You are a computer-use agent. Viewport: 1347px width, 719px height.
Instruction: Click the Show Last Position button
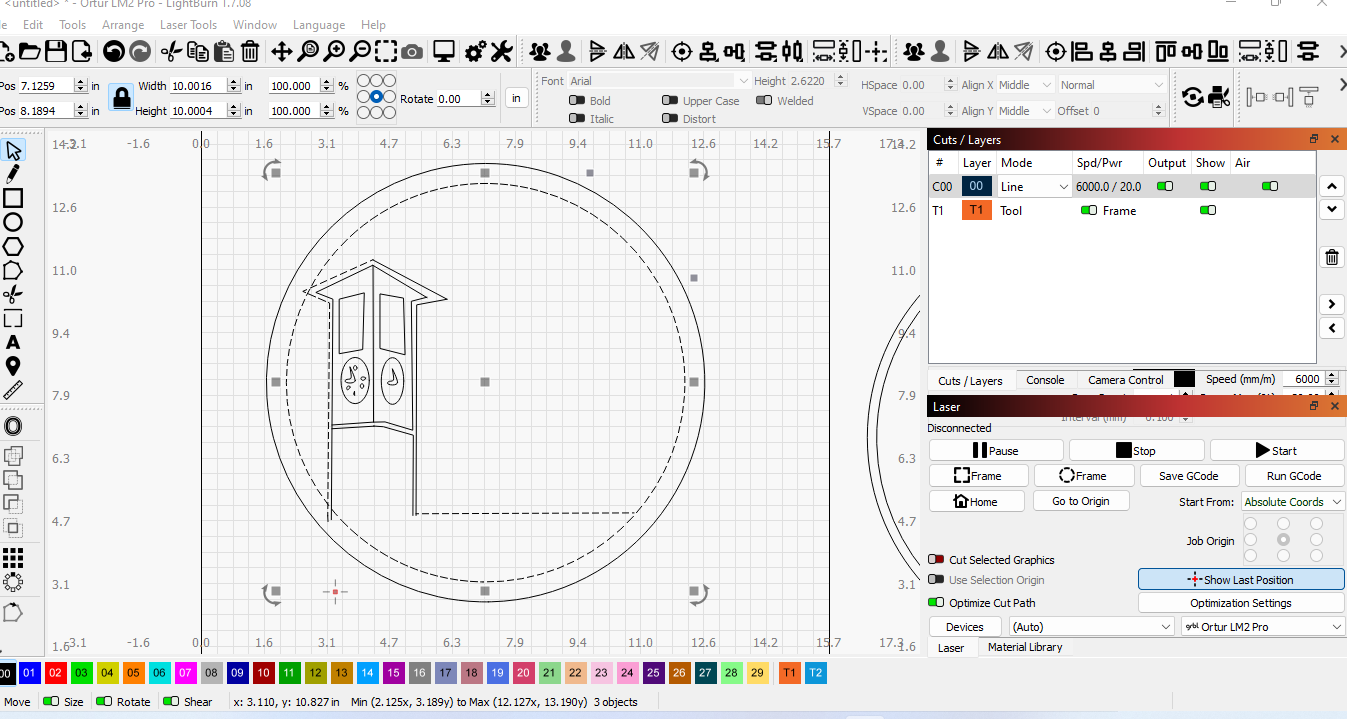(x=1241, y=579)
